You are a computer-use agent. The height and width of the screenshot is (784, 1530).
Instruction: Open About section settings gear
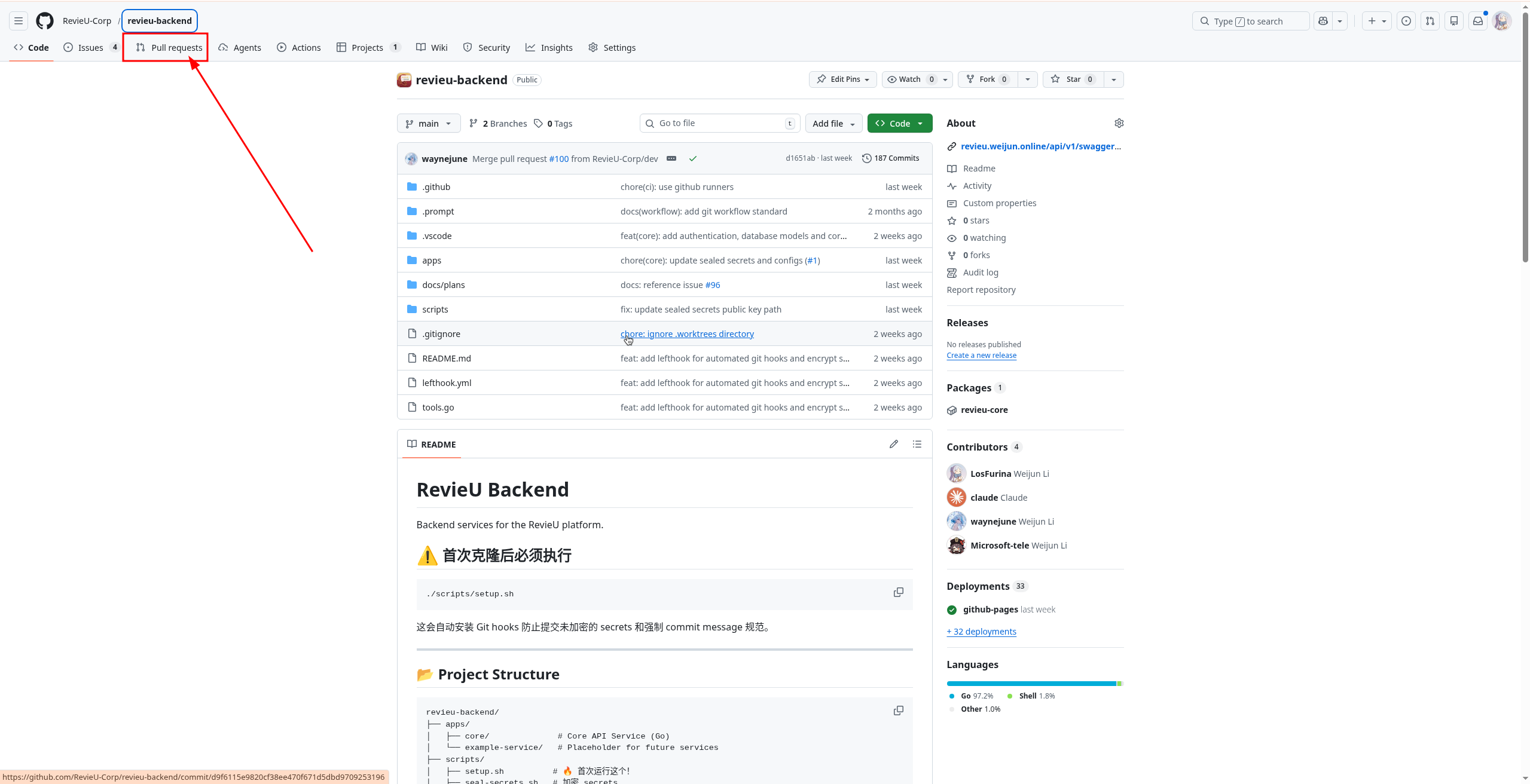[1119, 123]
